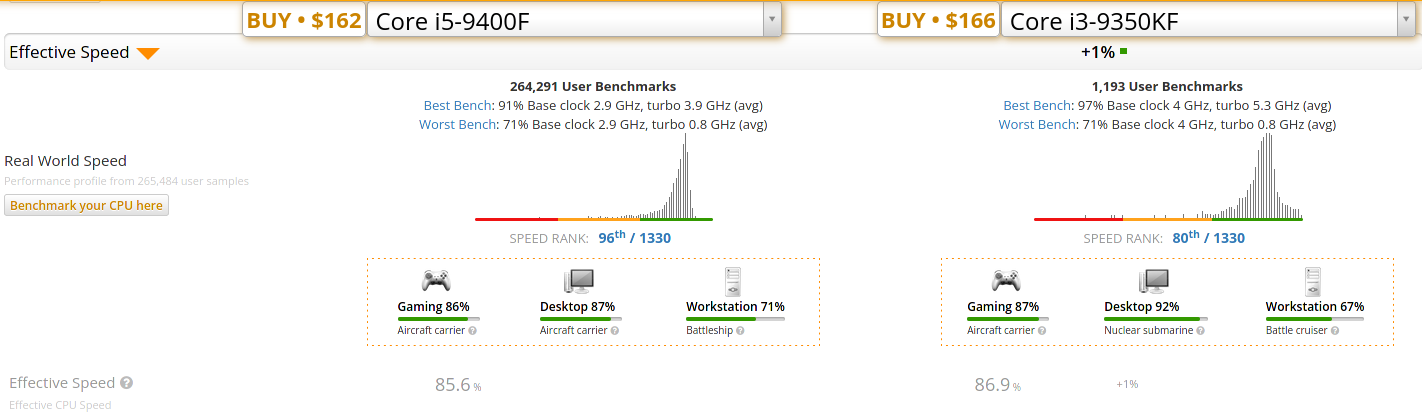1422x419 pixels.
Task: Click help icon beside i3-9350KF Aircraft carrier
Action: pyautogui.click(x=1043, y=330)
